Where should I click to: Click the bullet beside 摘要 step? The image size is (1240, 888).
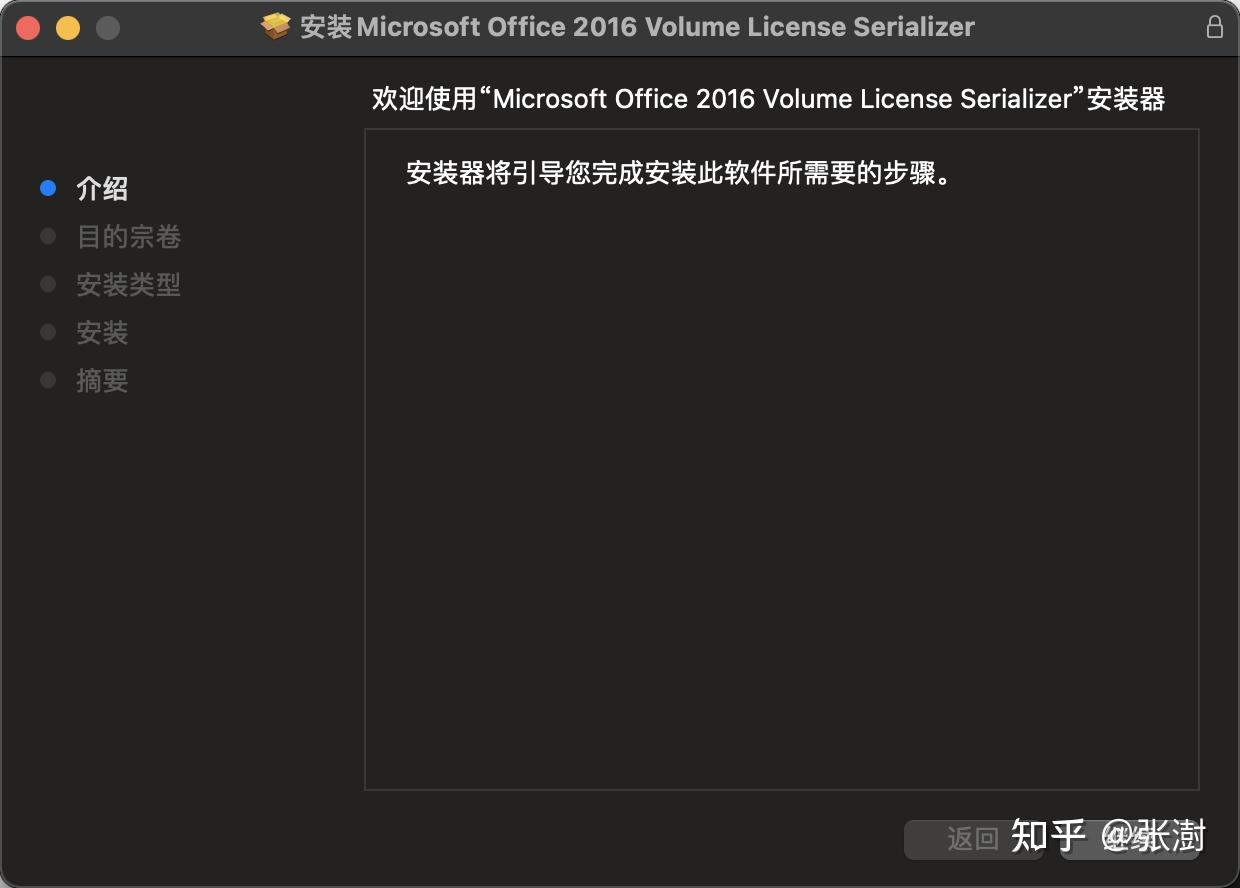[x=47, y=379]
